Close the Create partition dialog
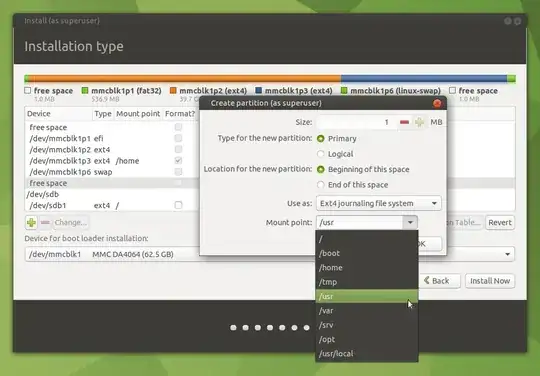 pos(437,103)
